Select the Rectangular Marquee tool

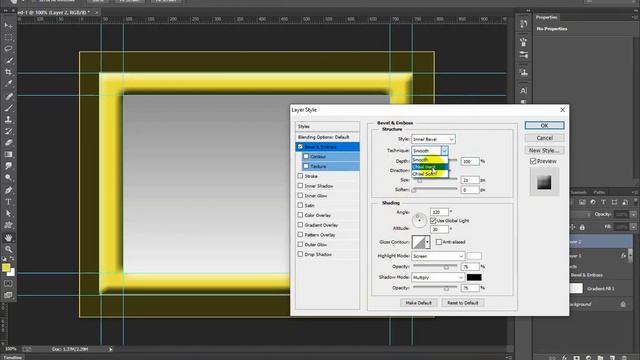pyautogui.click(x=8, y=37)
